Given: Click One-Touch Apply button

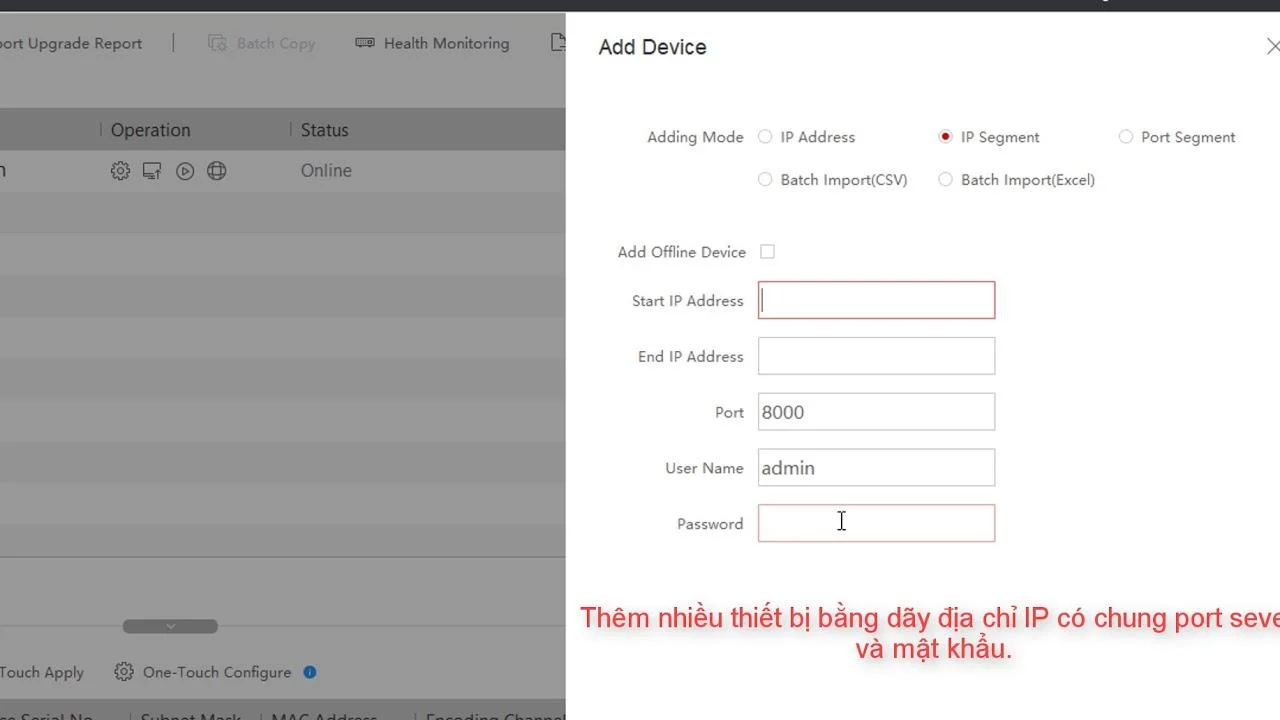Looking at the screenshot, I should (x=42, y=673).
